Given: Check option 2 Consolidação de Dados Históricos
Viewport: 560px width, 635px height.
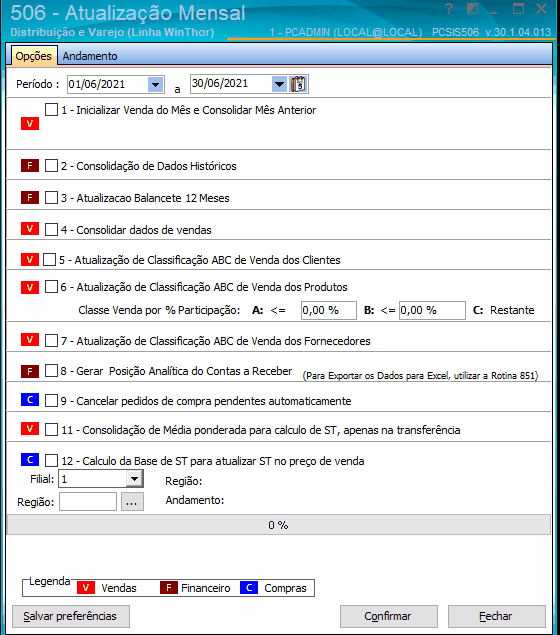Looking at the screenshot, I should pos(51,165).
